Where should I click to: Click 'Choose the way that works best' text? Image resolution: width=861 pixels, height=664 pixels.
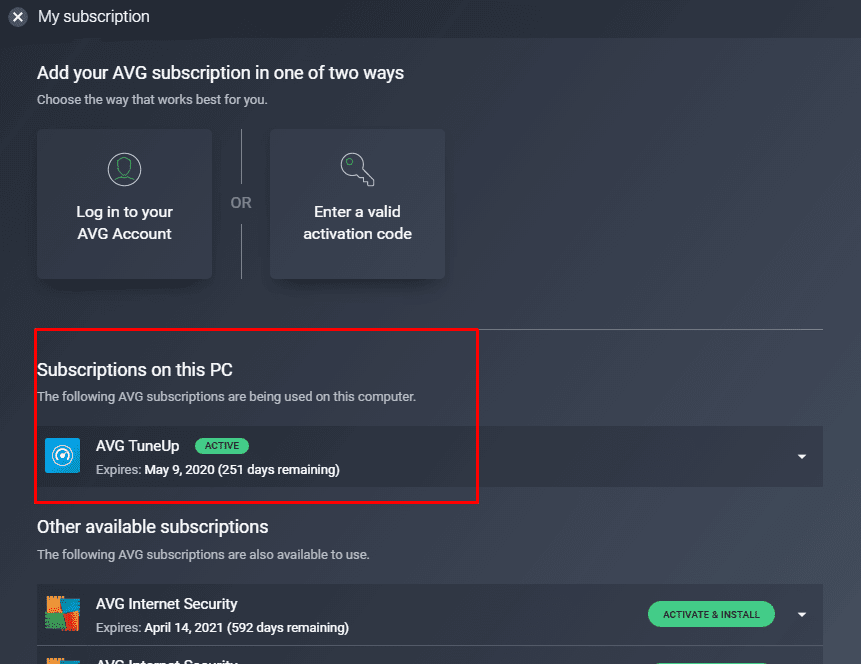152,99
